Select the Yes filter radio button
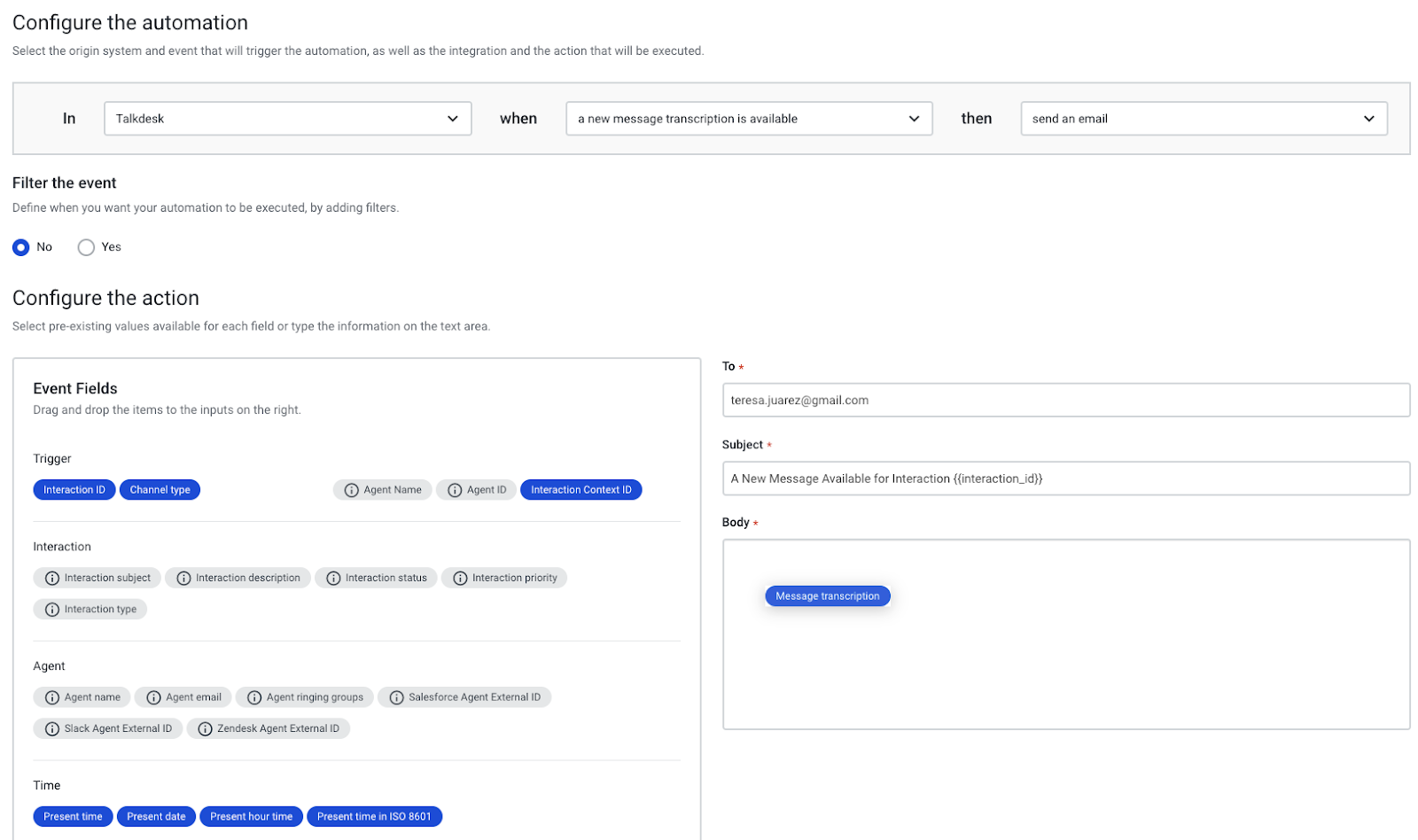Screen dimensions: 1418x840 pyautogui.click(x=86, y=247)
